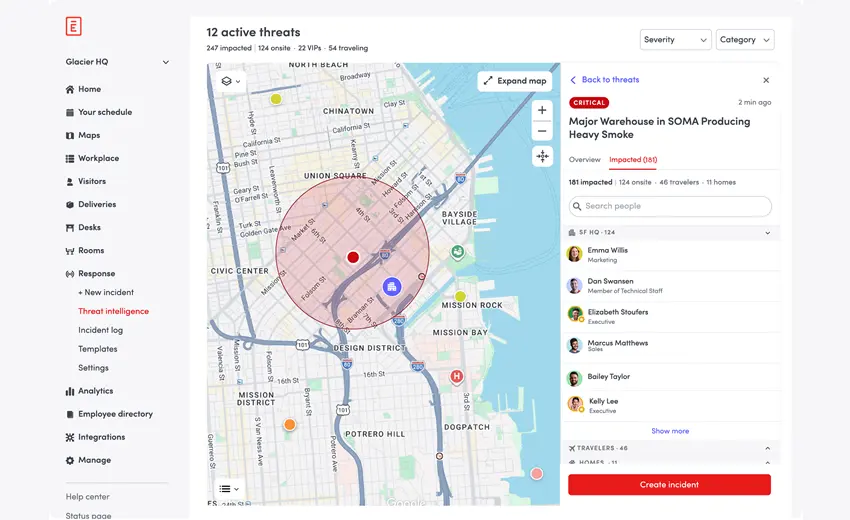Click the Expand map button
Viewport: 850px width, 520px height.
(x=514, y=81)
